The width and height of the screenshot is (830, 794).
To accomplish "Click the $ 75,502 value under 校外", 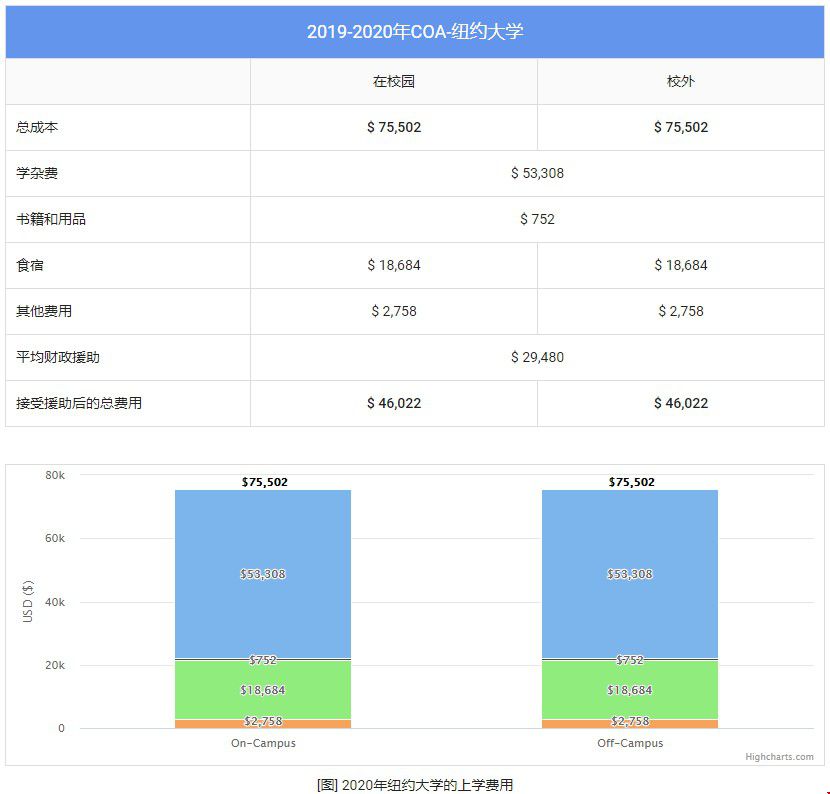I will (681, 127).
